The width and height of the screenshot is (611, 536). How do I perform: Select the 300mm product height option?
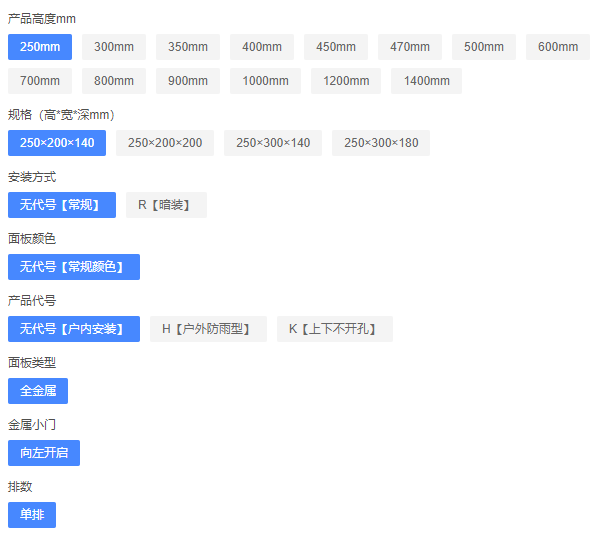pos(114,47)
